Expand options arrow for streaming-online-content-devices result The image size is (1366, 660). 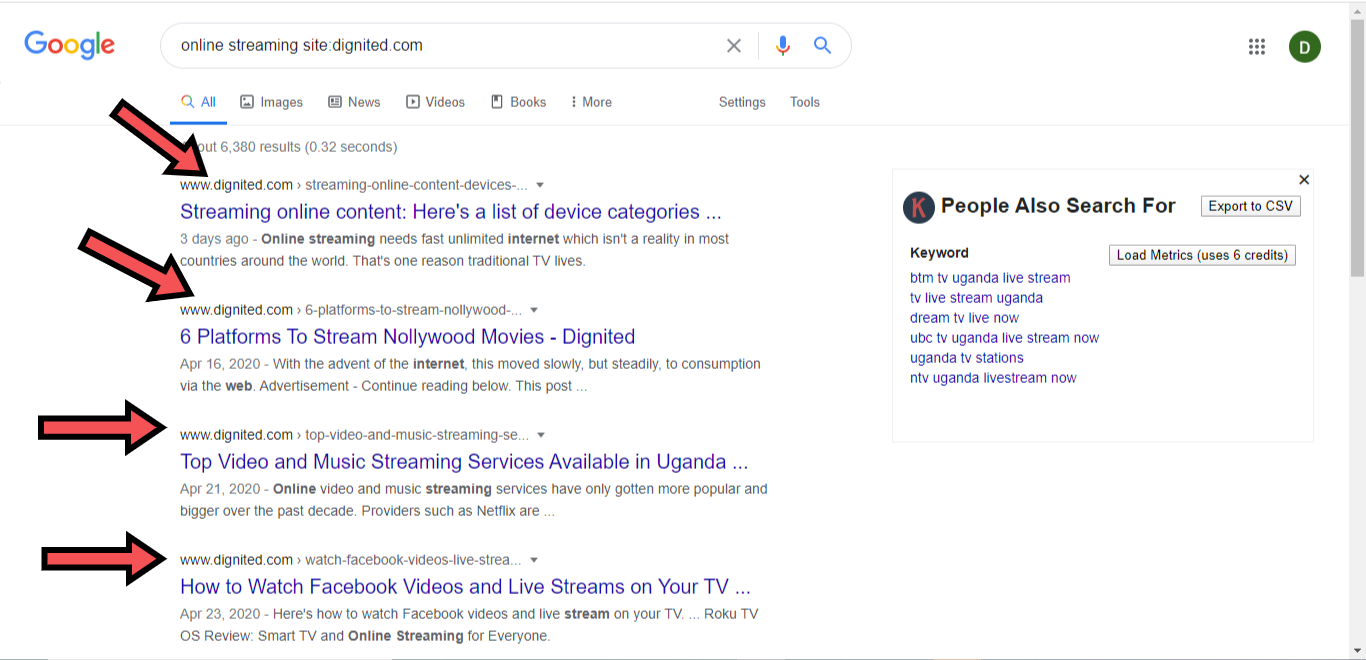pos(540,185)
